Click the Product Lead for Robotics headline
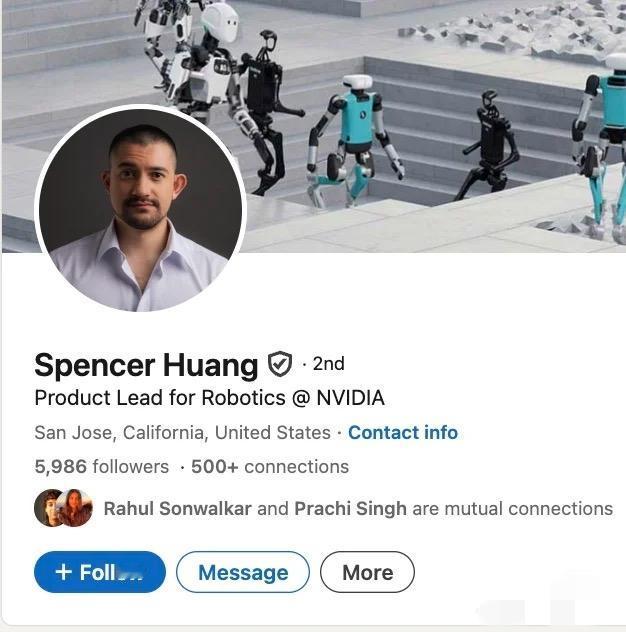 (x=210, y=398)
